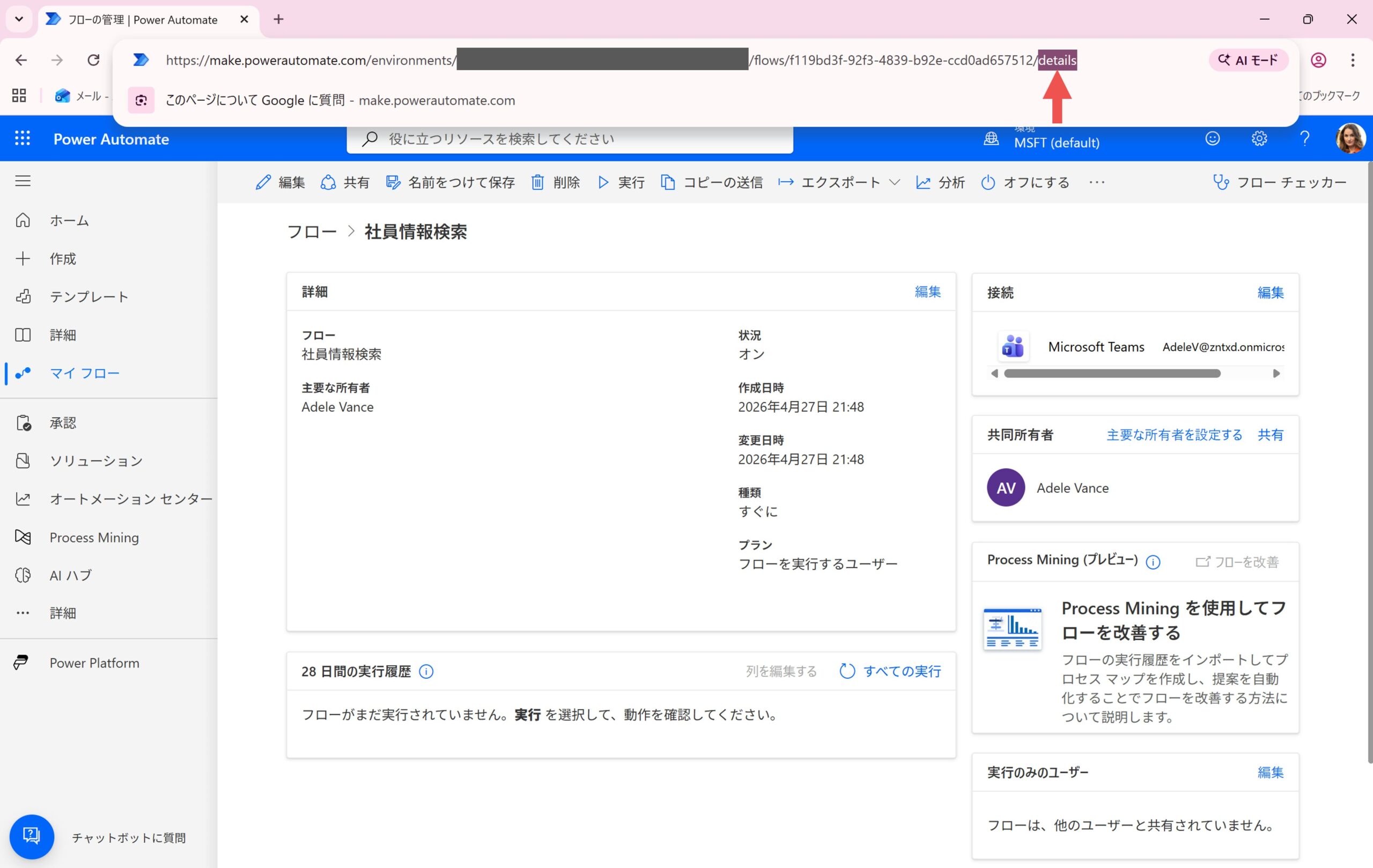1373x868 pixels.
Task: Open help via the question mark icon
Action: point(1304,138)
